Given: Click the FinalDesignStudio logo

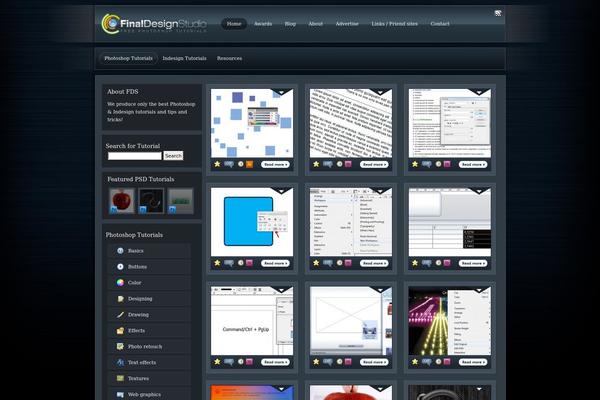Looking at the screenshot, I should 154,24.
